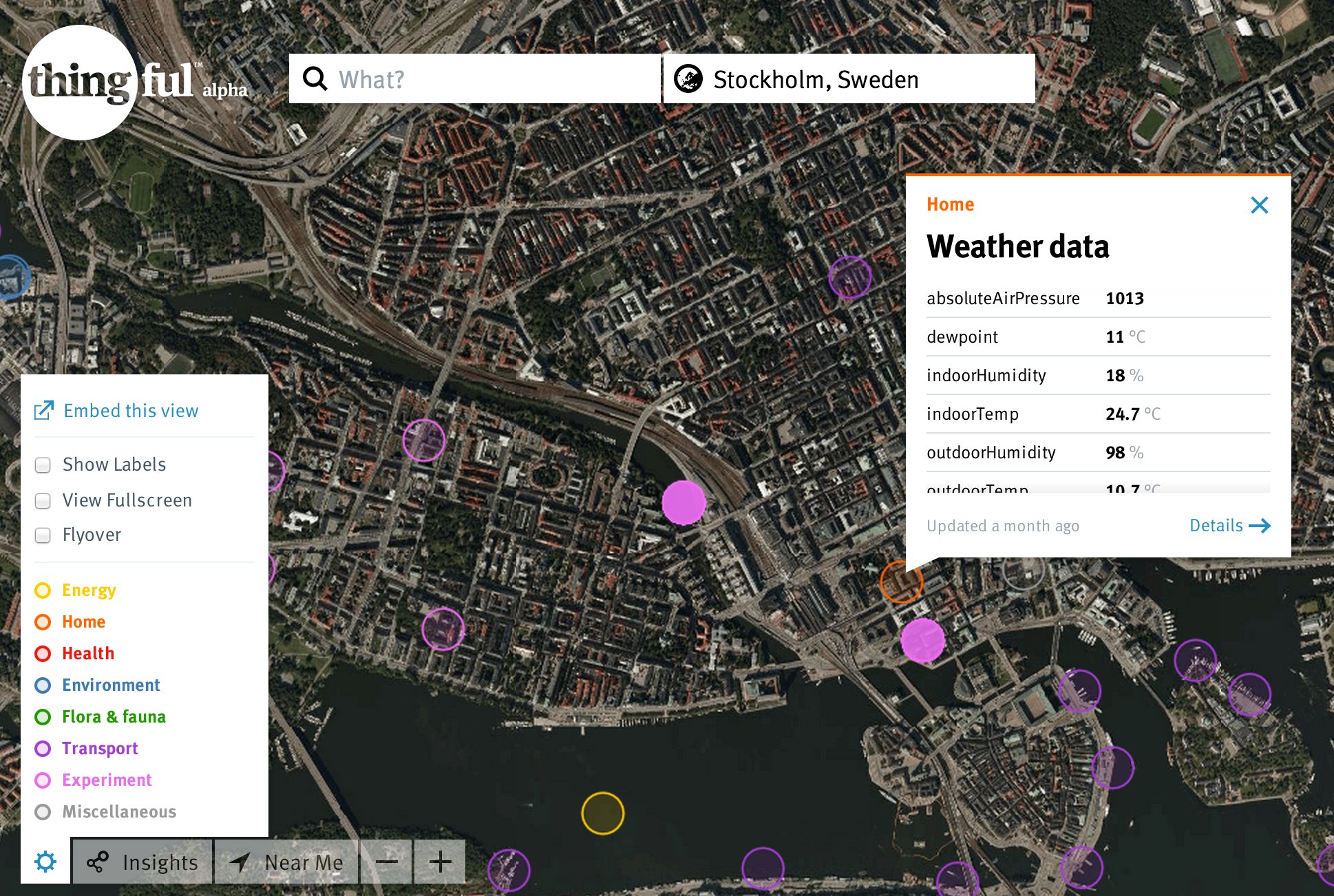Click the Stockholm, Sweden location field

[x=849, y=79]
